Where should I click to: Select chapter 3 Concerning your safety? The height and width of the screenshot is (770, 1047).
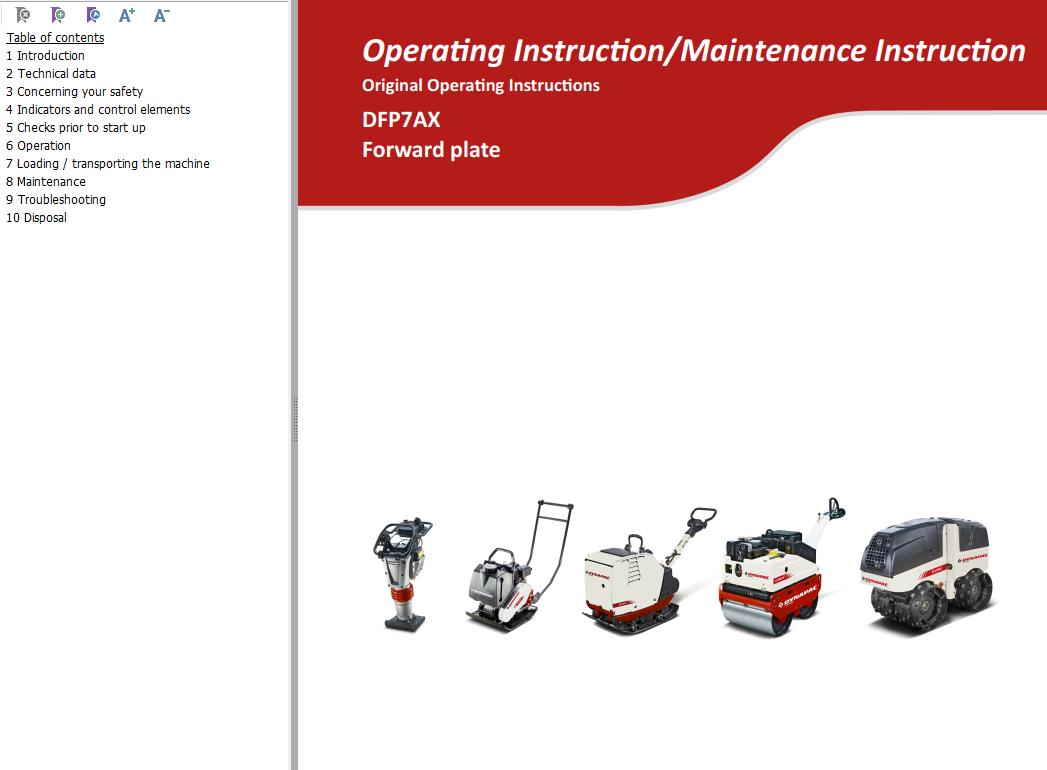pyautogui.click(x=74, y=91)
